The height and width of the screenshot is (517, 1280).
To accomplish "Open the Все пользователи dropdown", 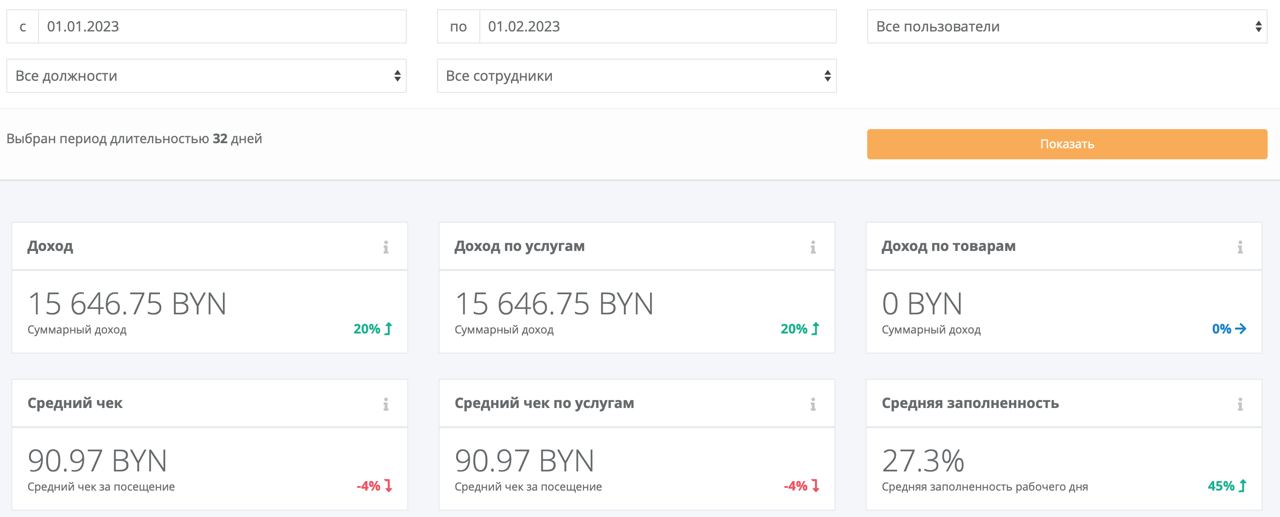I will (1067, 27).
